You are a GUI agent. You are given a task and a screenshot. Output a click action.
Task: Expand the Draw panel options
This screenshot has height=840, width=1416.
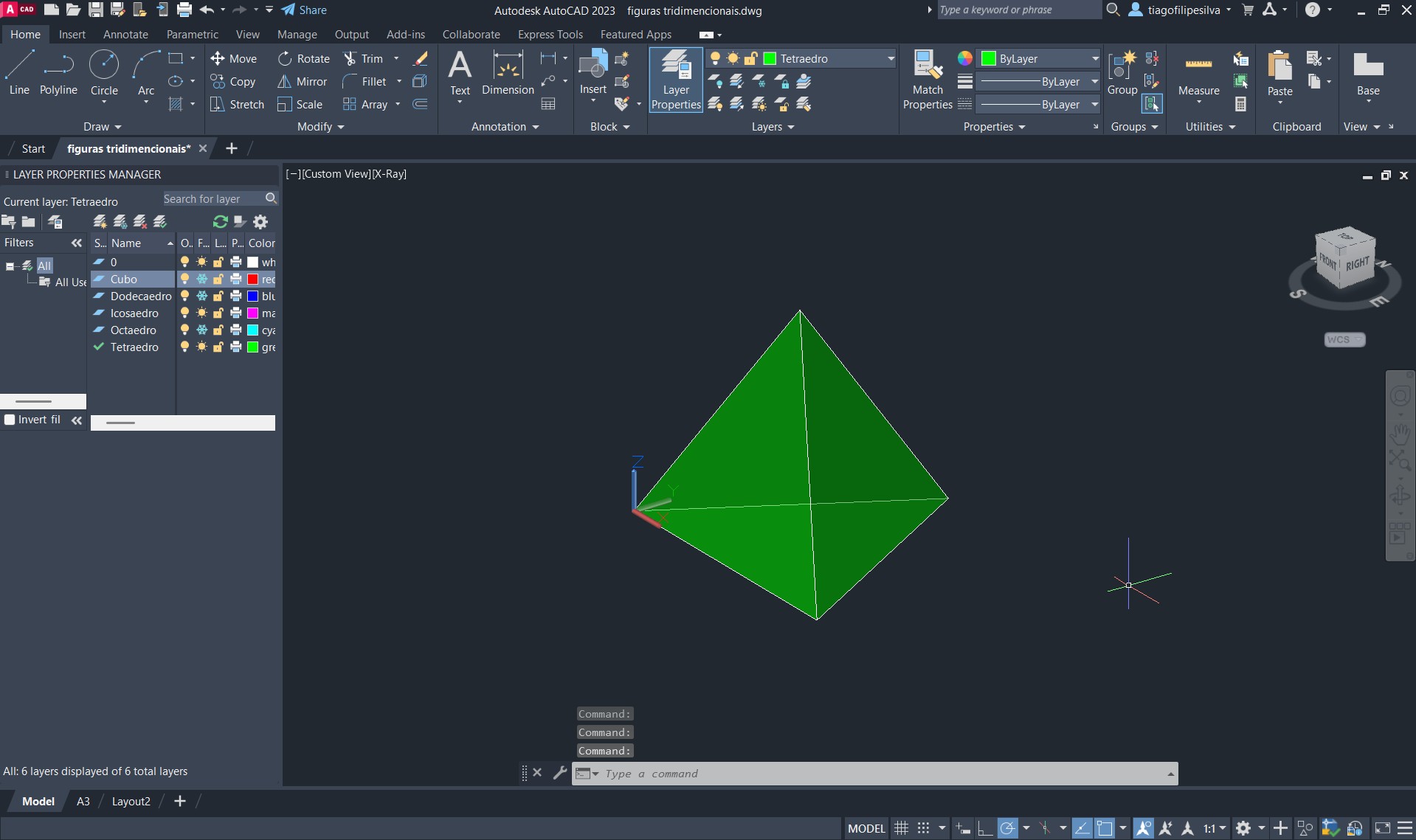pyautogui.click(x=102, y=127)
